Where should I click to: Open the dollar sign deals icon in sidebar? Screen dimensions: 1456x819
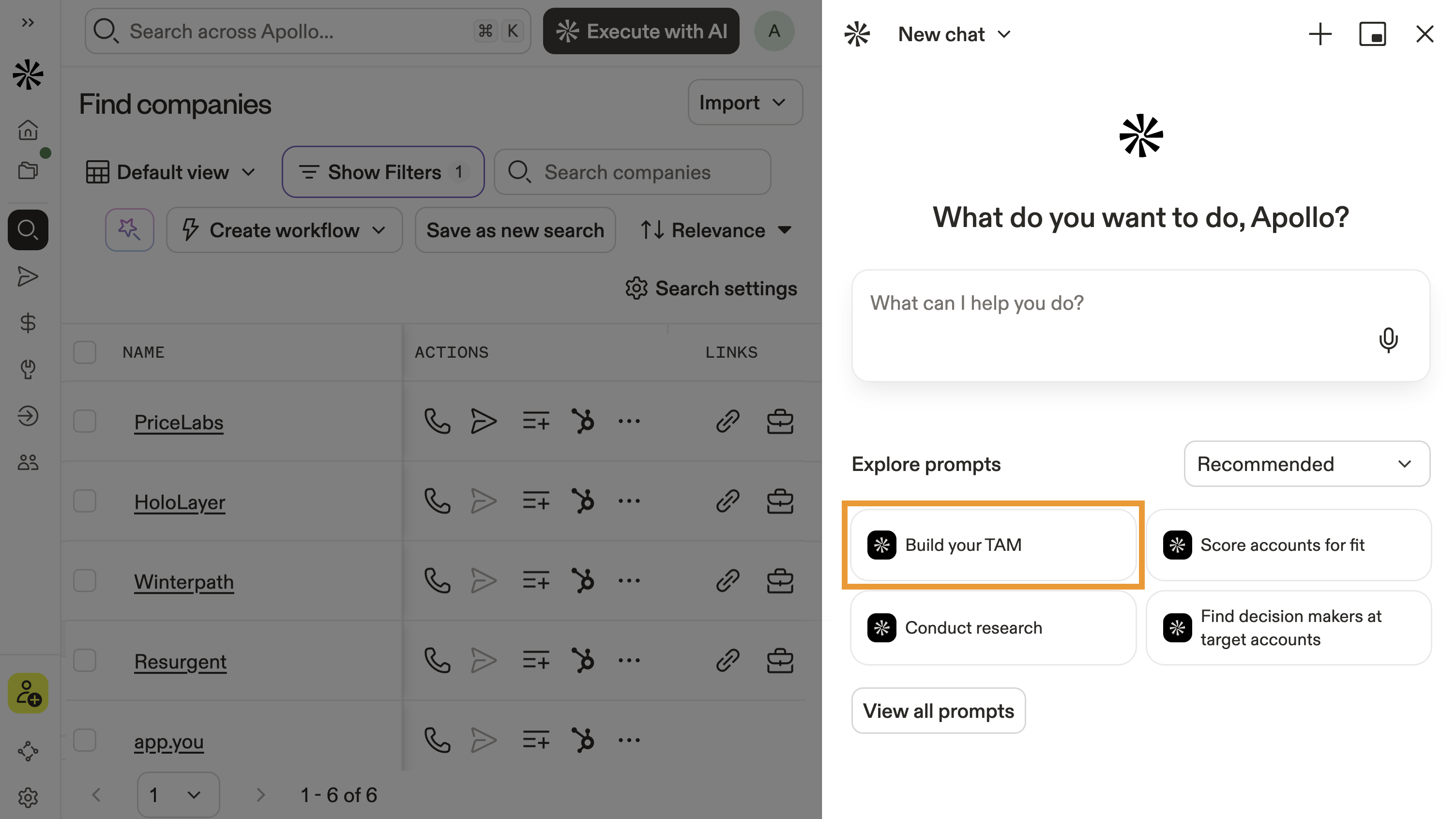click(x=28, y=323)
